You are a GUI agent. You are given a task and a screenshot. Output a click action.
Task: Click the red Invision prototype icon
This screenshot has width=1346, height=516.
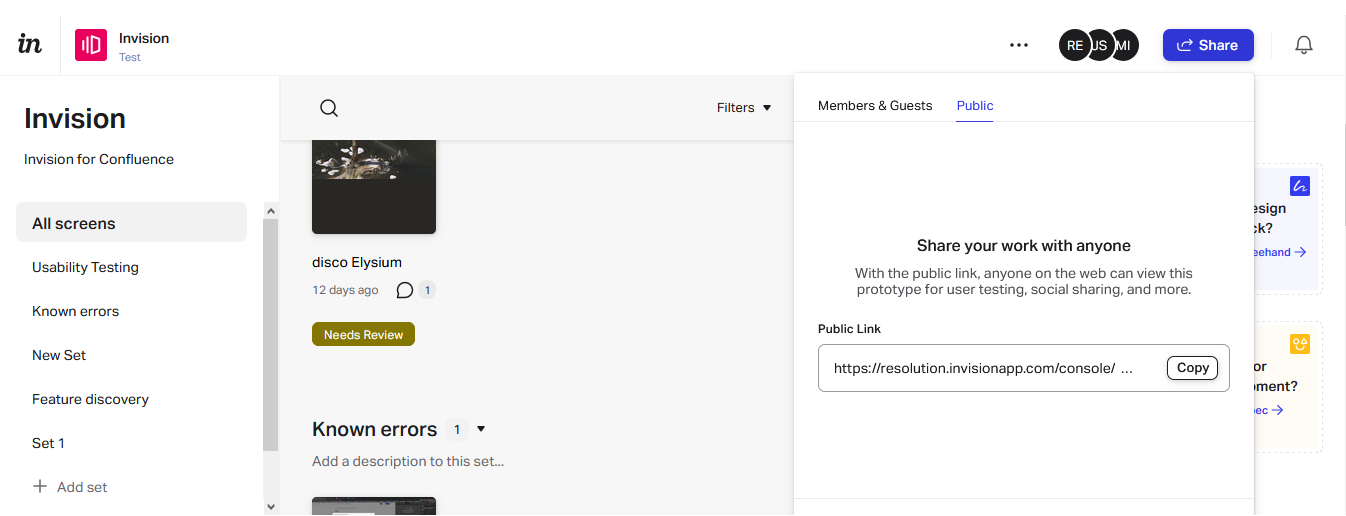tap(91, 45)
